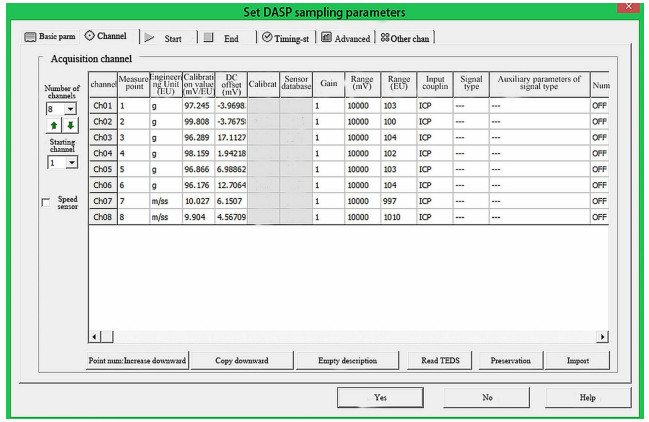
Task: Click the m/ss unit cell in Ch07 row
Action: 166,201
